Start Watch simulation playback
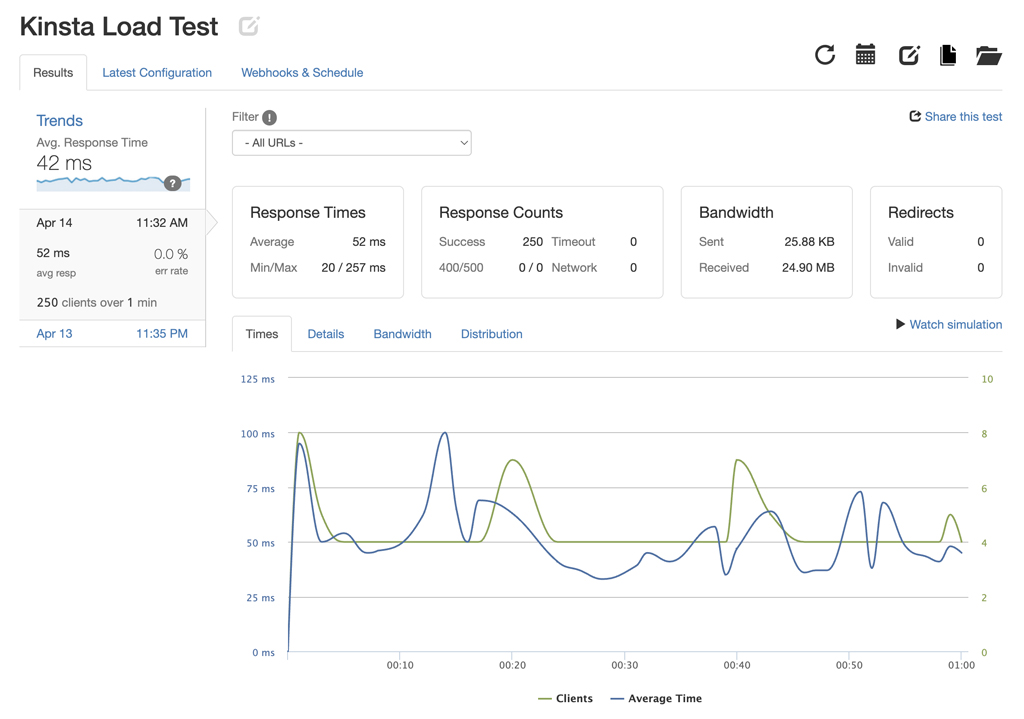This screenshot has width=1024, height=719. pos(948,324)
